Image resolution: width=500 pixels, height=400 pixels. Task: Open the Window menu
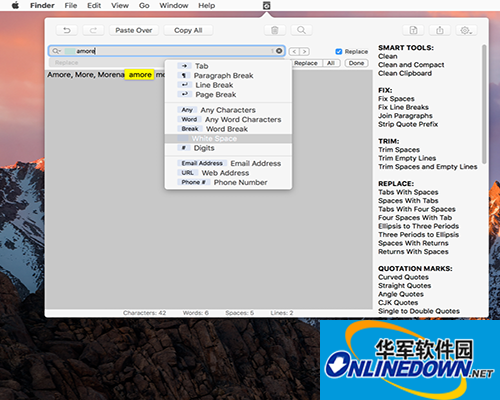click(174, 6)
